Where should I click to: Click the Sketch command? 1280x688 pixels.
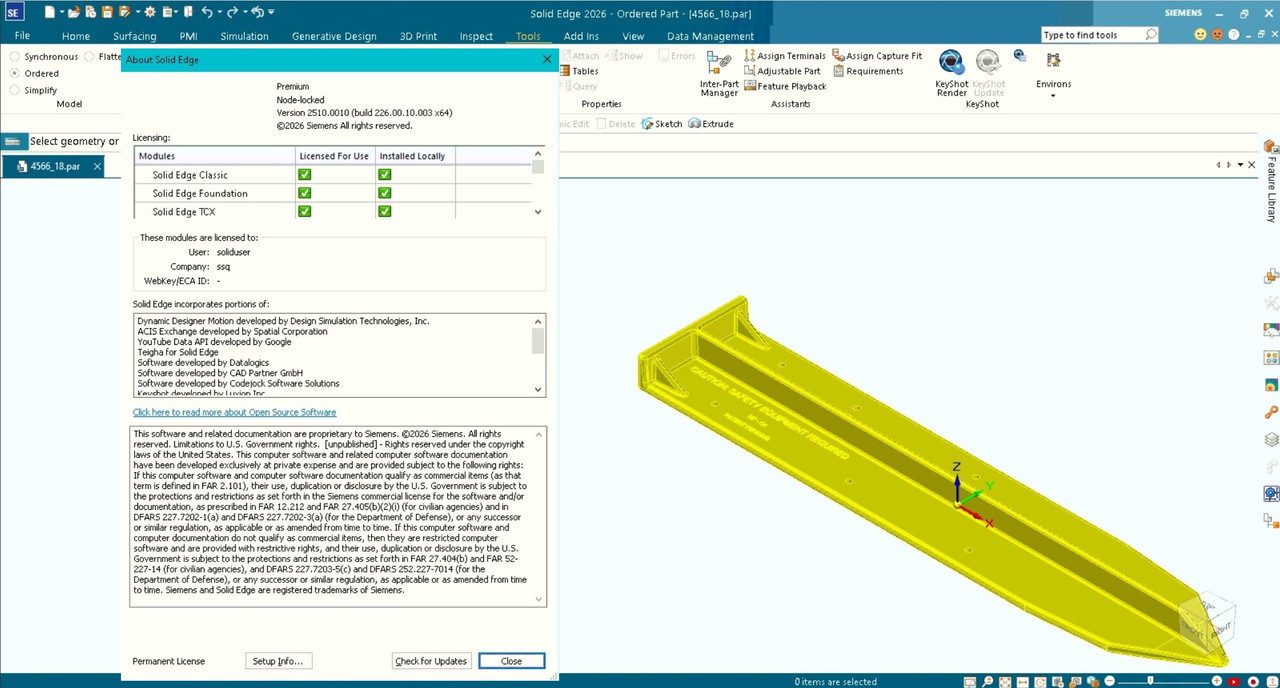click(662, 124)
